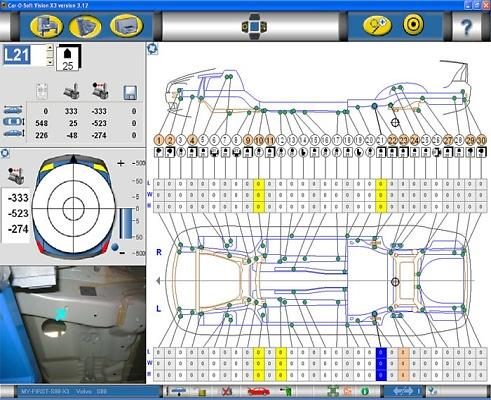Open the printer icon in top toolbar
The height and width of the screenshot is (400, 491).
coord(126,26)
